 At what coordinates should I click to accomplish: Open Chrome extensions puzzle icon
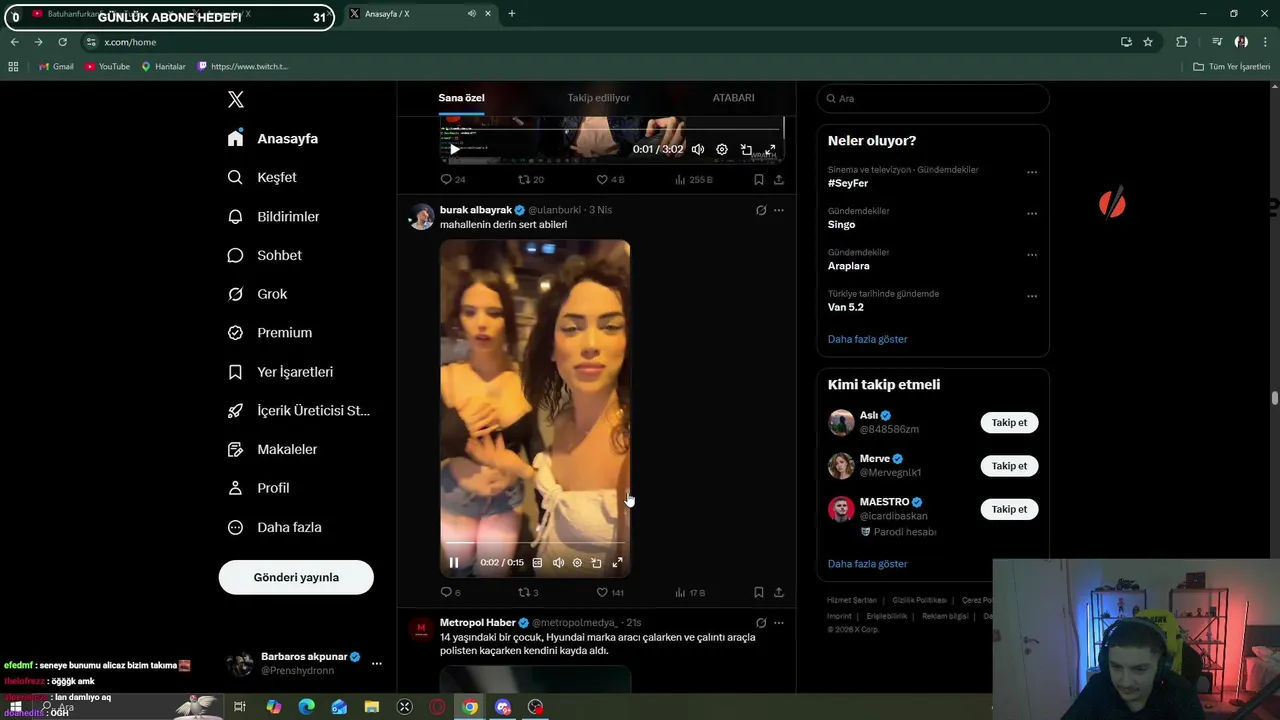tap(1181, 42)
